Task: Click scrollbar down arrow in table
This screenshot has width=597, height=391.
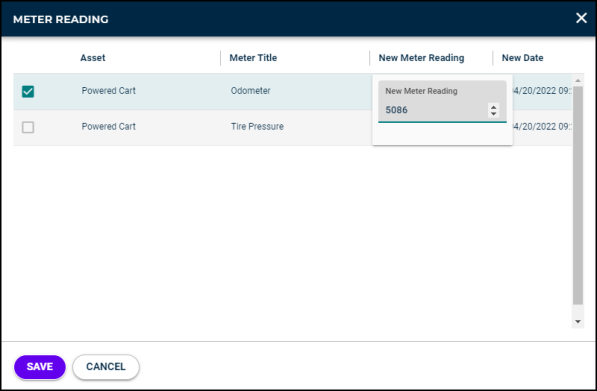Action: [x=578, y=322]
